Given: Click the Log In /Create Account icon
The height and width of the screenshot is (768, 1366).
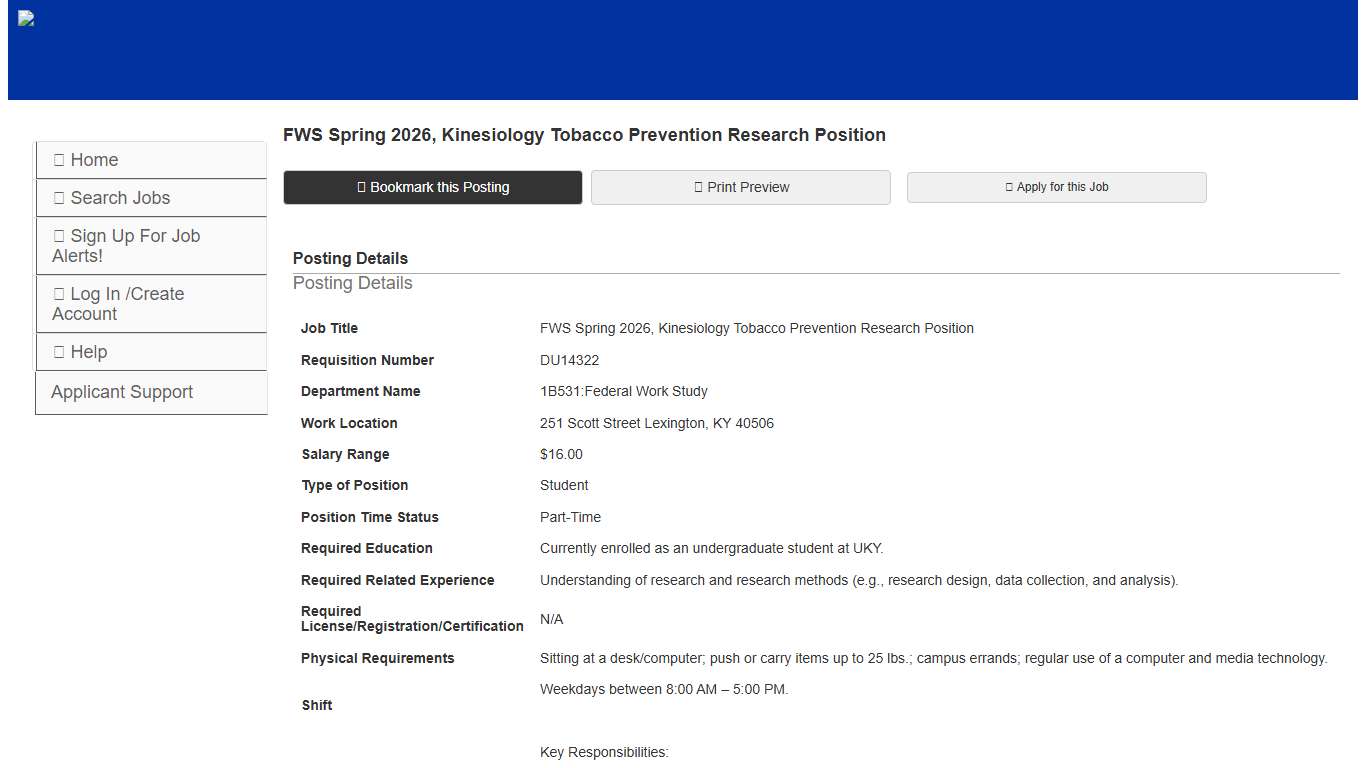Looking at the screenshot, I should pos(61,293).
